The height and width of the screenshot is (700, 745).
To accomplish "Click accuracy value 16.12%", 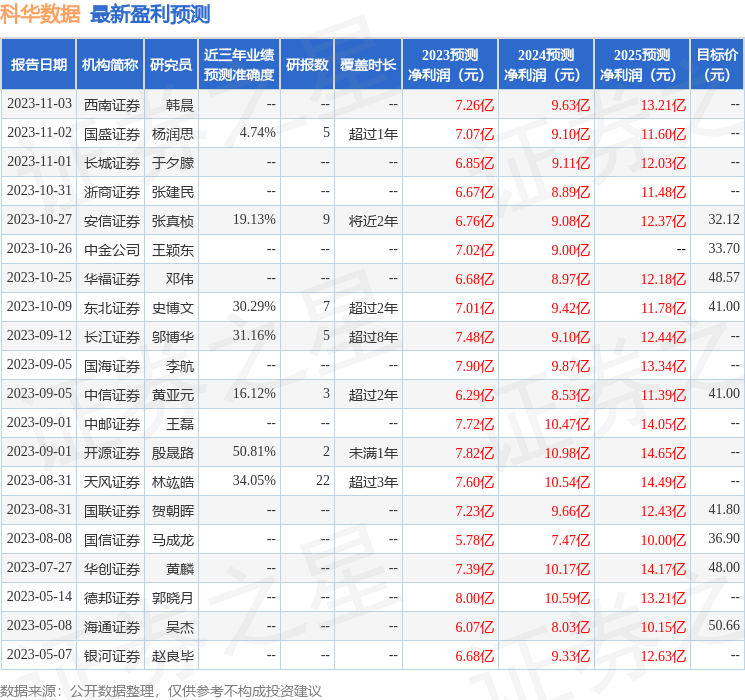I will (x=254, y=393).
